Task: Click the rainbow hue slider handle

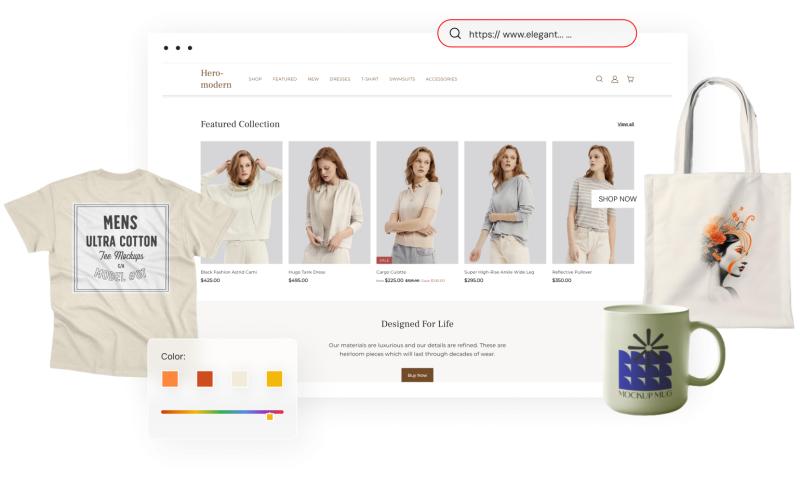Action: 269,416
